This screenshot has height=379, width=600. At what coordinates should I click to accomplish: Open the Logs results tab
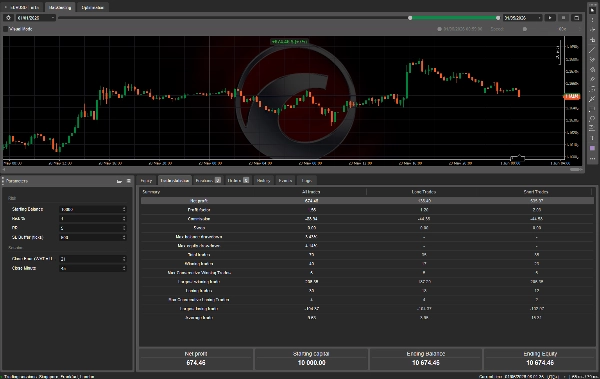(x=307, y=181)
